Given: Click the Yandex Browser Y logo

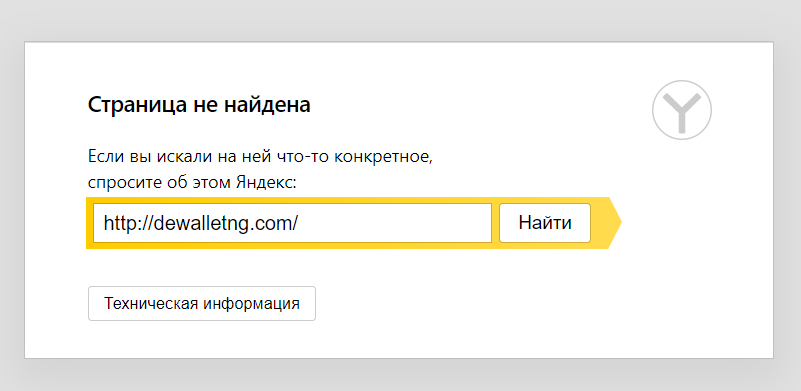Looking at the screenshot, I should pos(681,110).
